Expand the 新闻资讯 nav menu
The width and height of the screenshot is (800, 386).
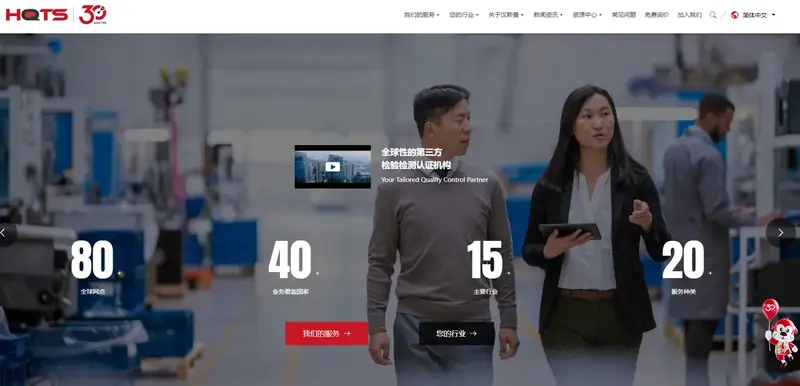pyautogui.click(x=548, y=15)
